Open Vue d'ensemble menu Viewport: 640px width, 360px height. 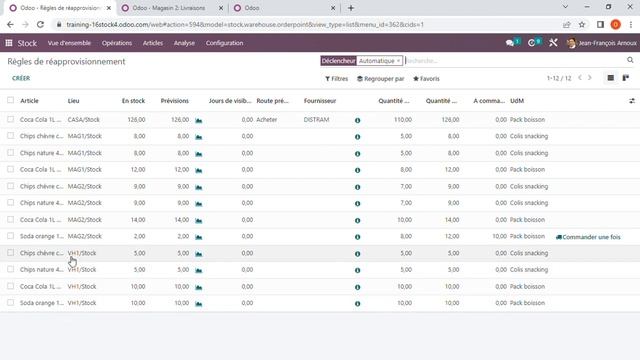[69, 43]
